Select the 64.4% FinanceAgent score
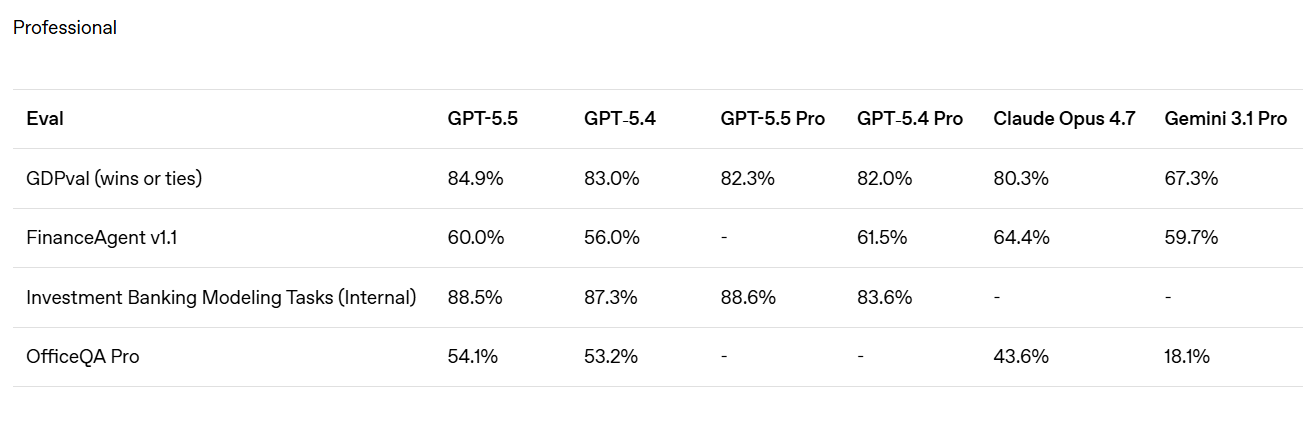Image resolution: width=1306 pixels, height=446 pixels. point(1021,238)
